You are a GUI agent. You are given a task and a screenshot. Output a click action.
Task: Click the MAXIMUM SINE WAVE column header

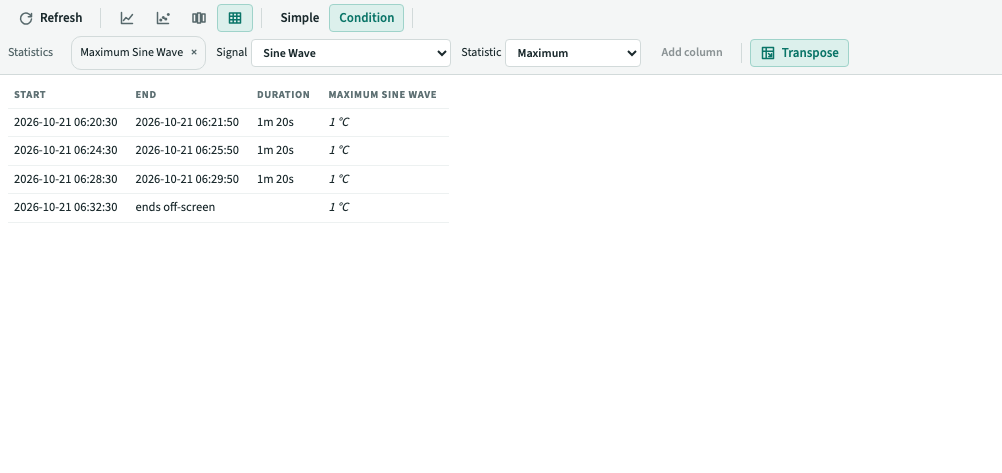[382, 95]
